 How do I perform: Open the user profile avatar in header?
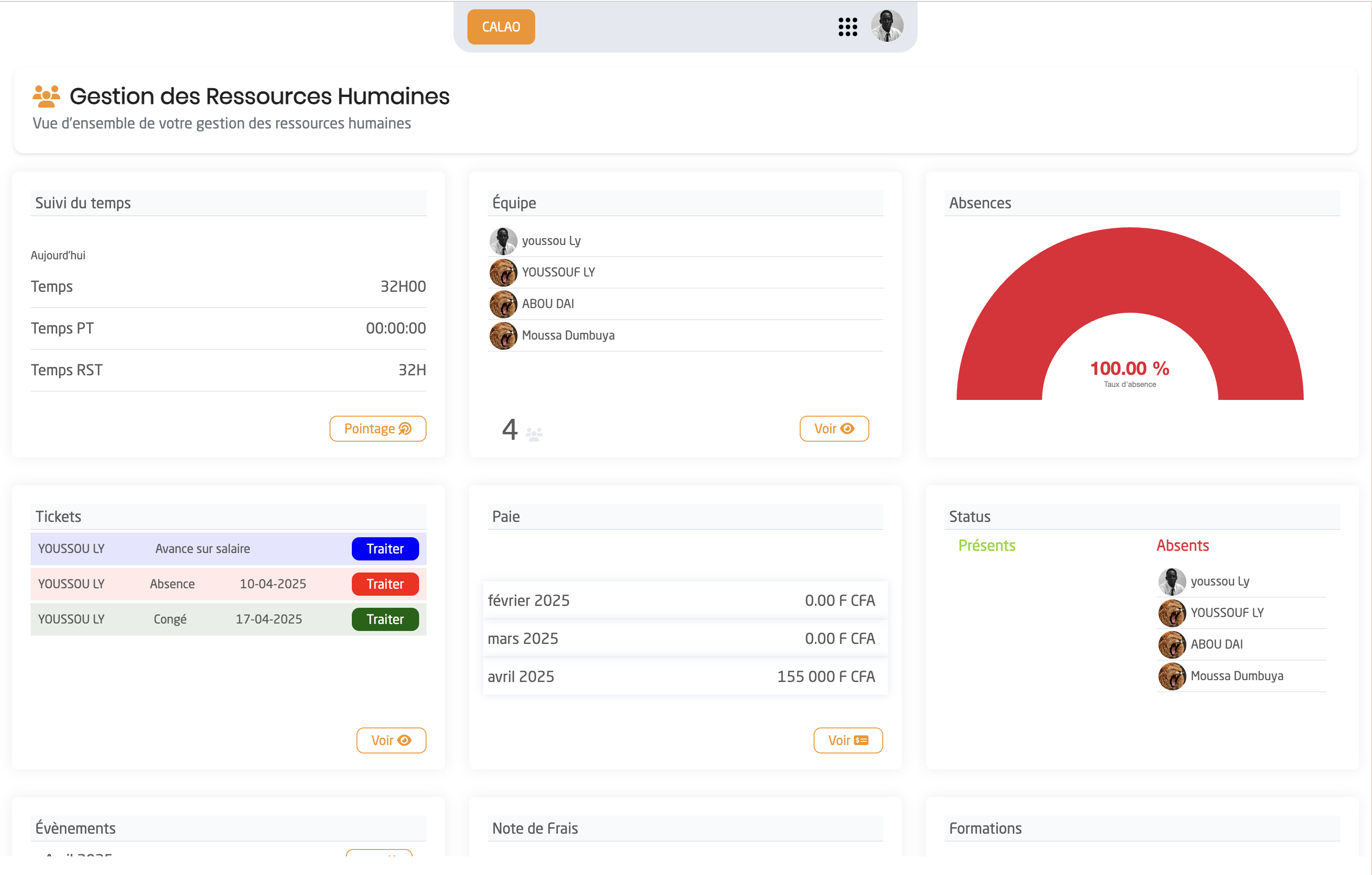coord(887,26)
